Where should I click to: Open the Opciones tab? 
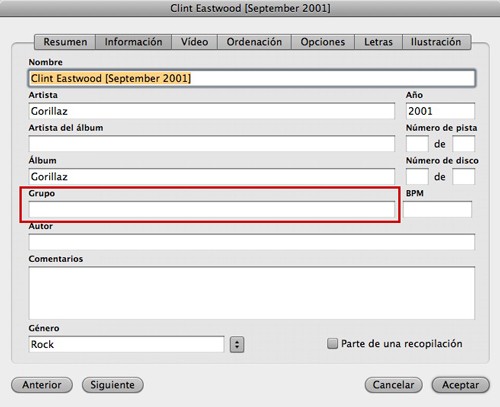pyautogui.click(x=323, y=42)
